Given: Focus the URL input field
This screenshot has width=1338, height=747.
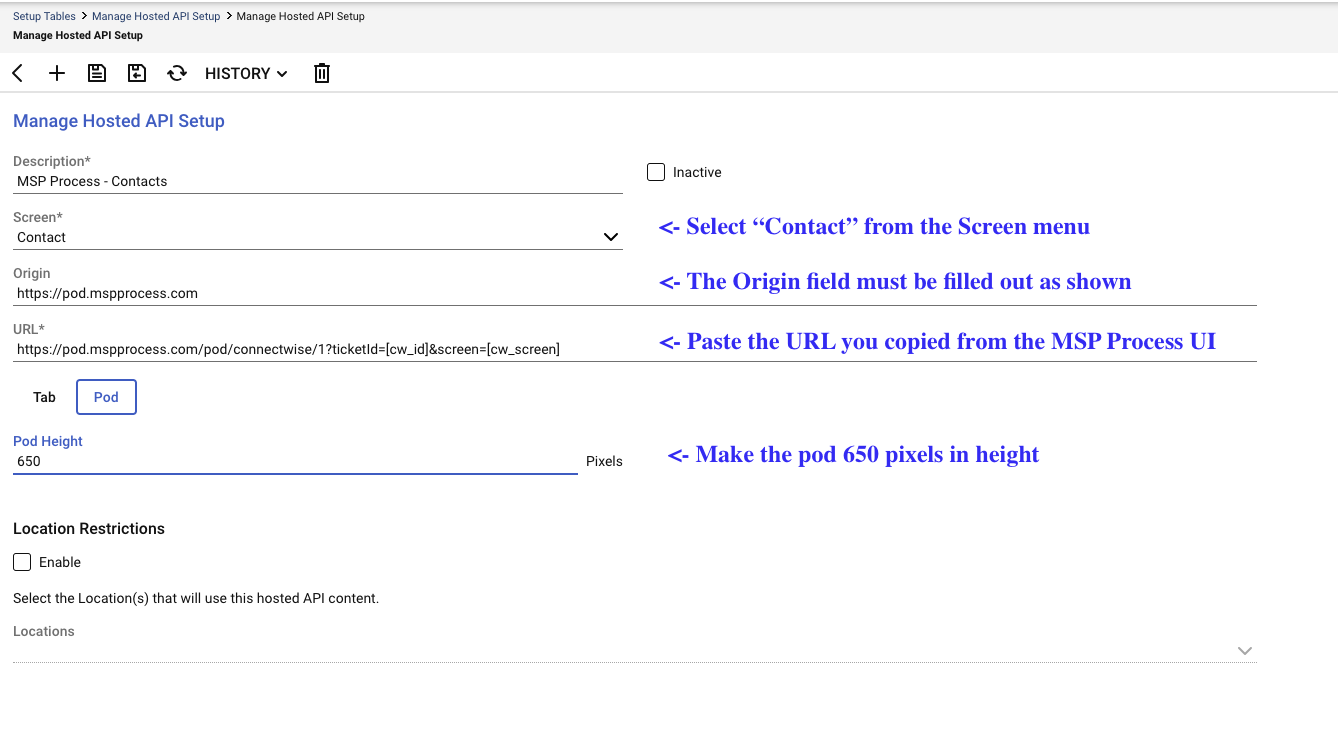Looking at the screenshot, I should click(635, 349).
